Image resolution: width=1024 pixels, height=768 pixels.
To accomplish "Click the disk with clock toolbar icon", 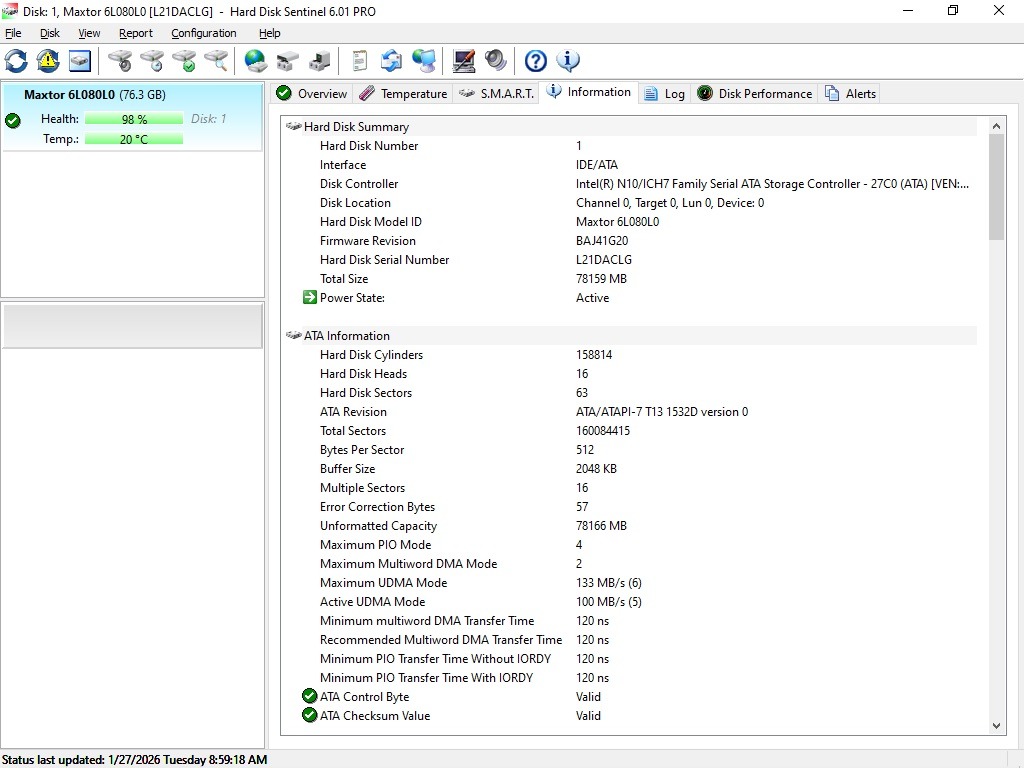I will pos(152,61).
